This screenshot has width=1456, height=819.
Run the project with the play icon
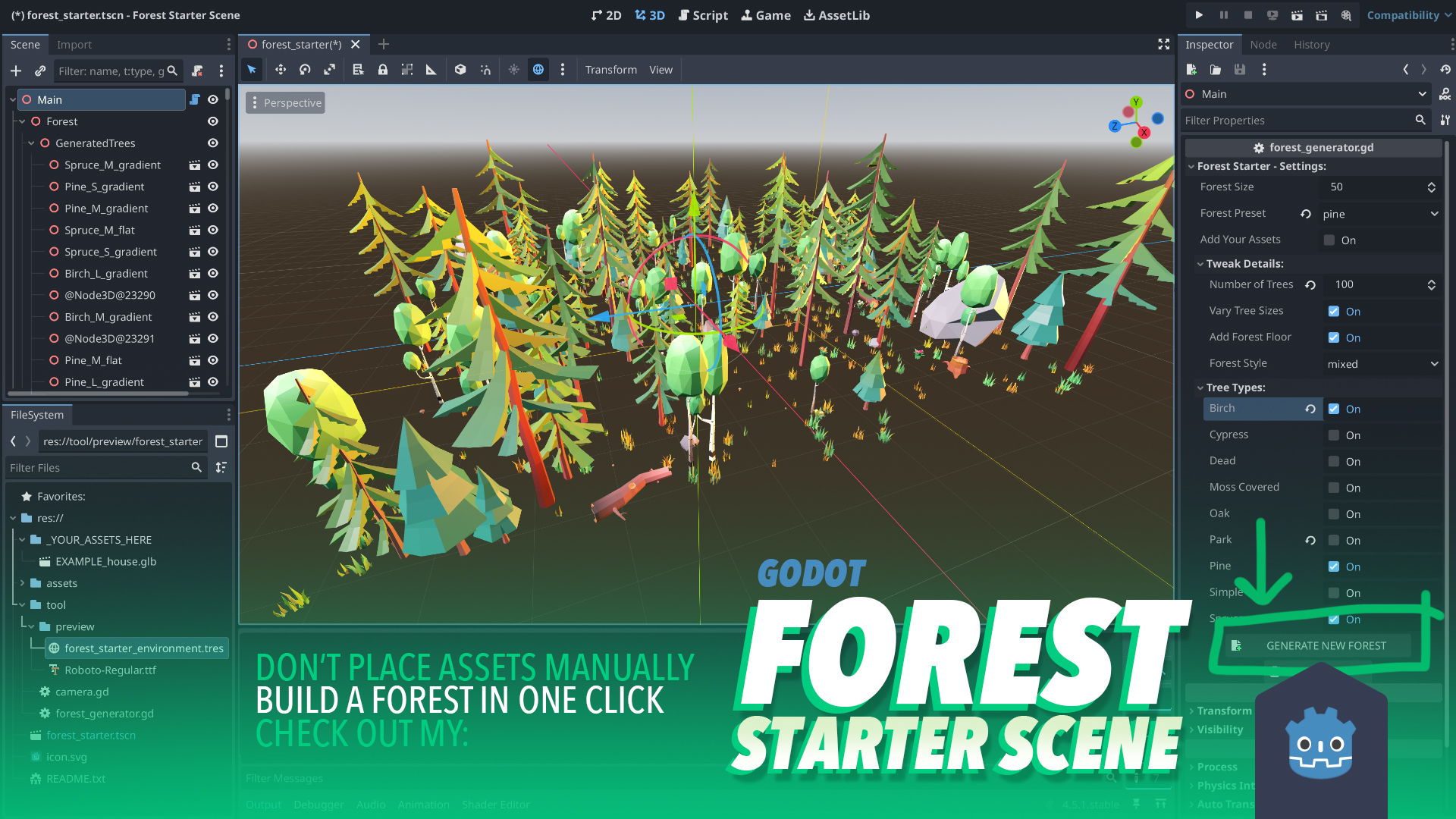click(1199, 15)
